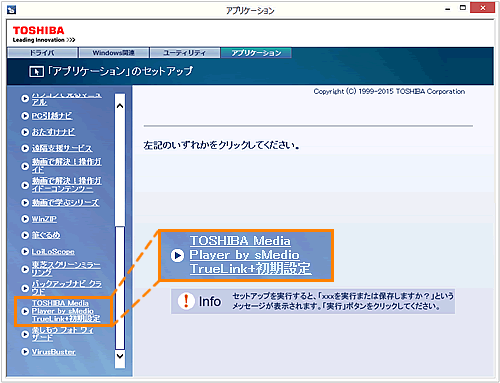Image resolution: width=500 pixels, height=383 pixels.
Task: Switch to the Windows関連 tab
Action: pyautogui.click(x=113, y=53)
